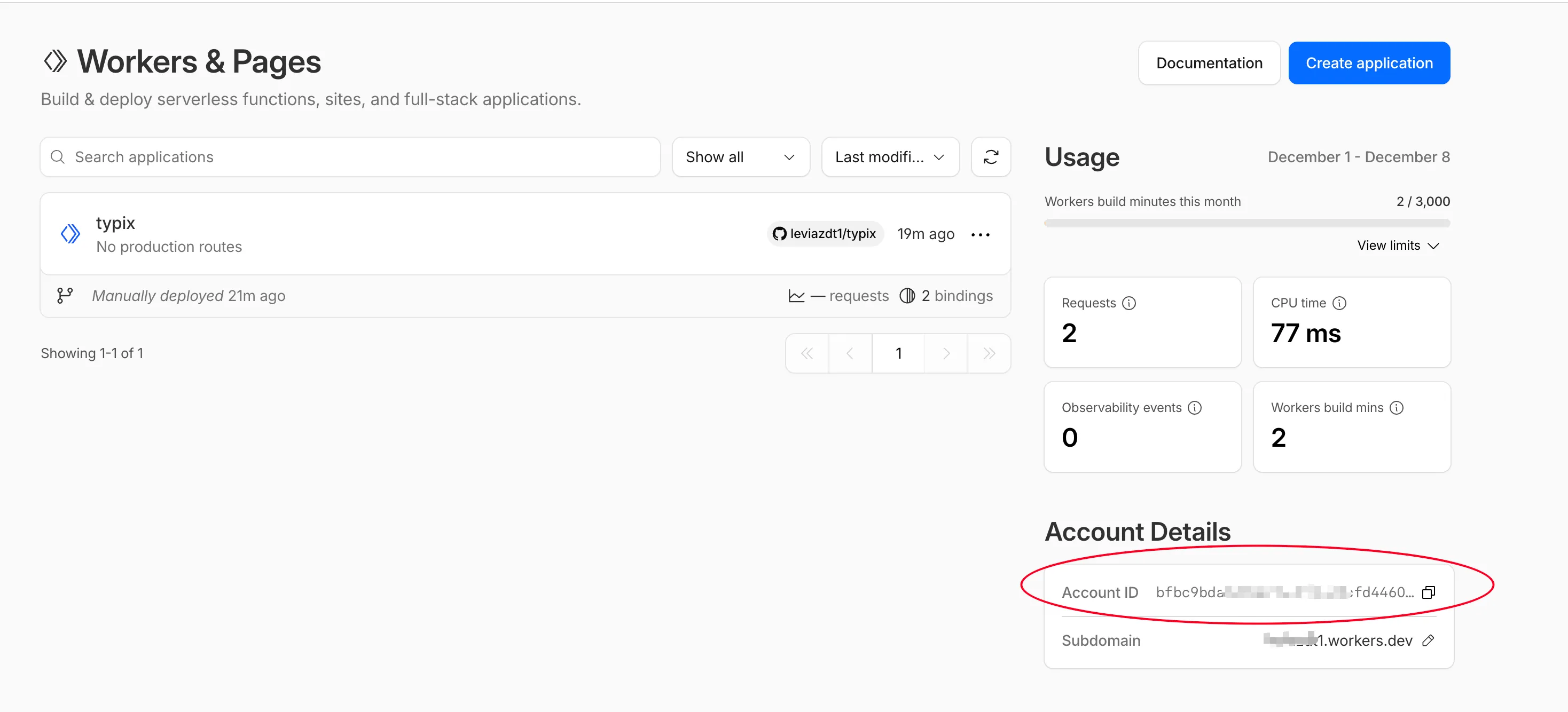Click the typix worker logo icon

point(70,234)
